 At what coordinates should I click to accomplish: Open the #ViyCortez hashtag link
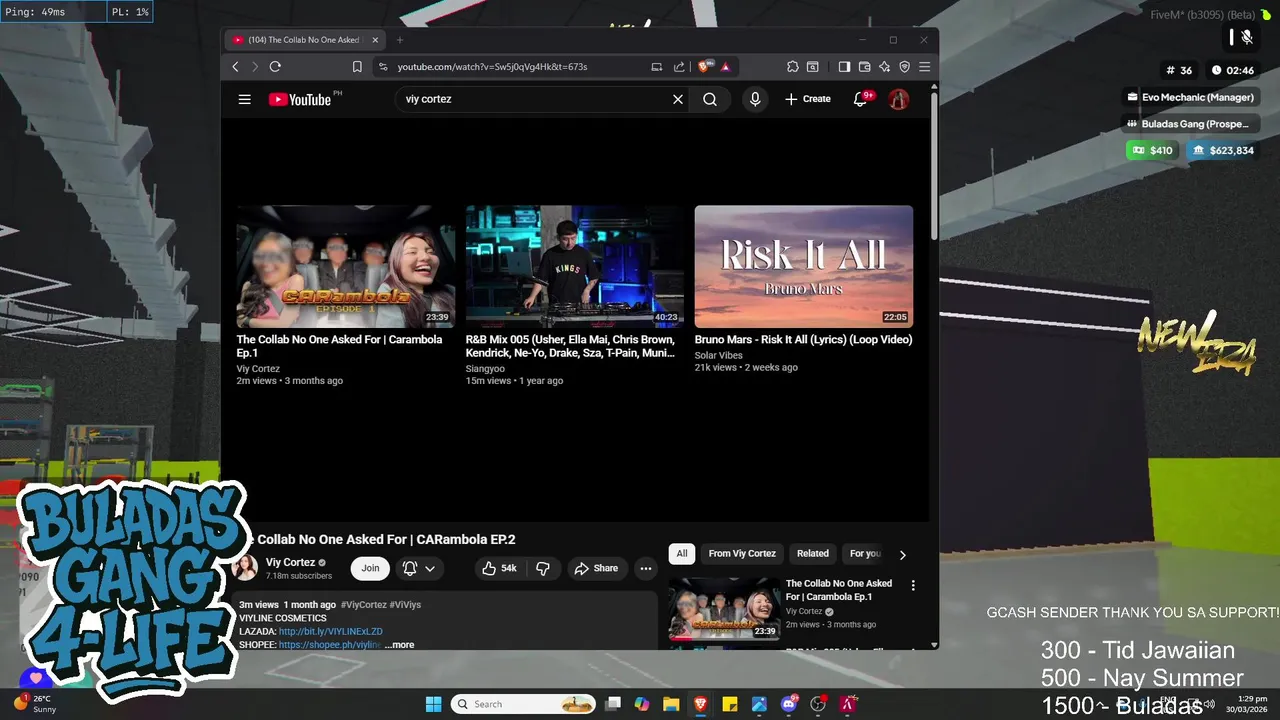pyautogui.click(x=363, y=605)
